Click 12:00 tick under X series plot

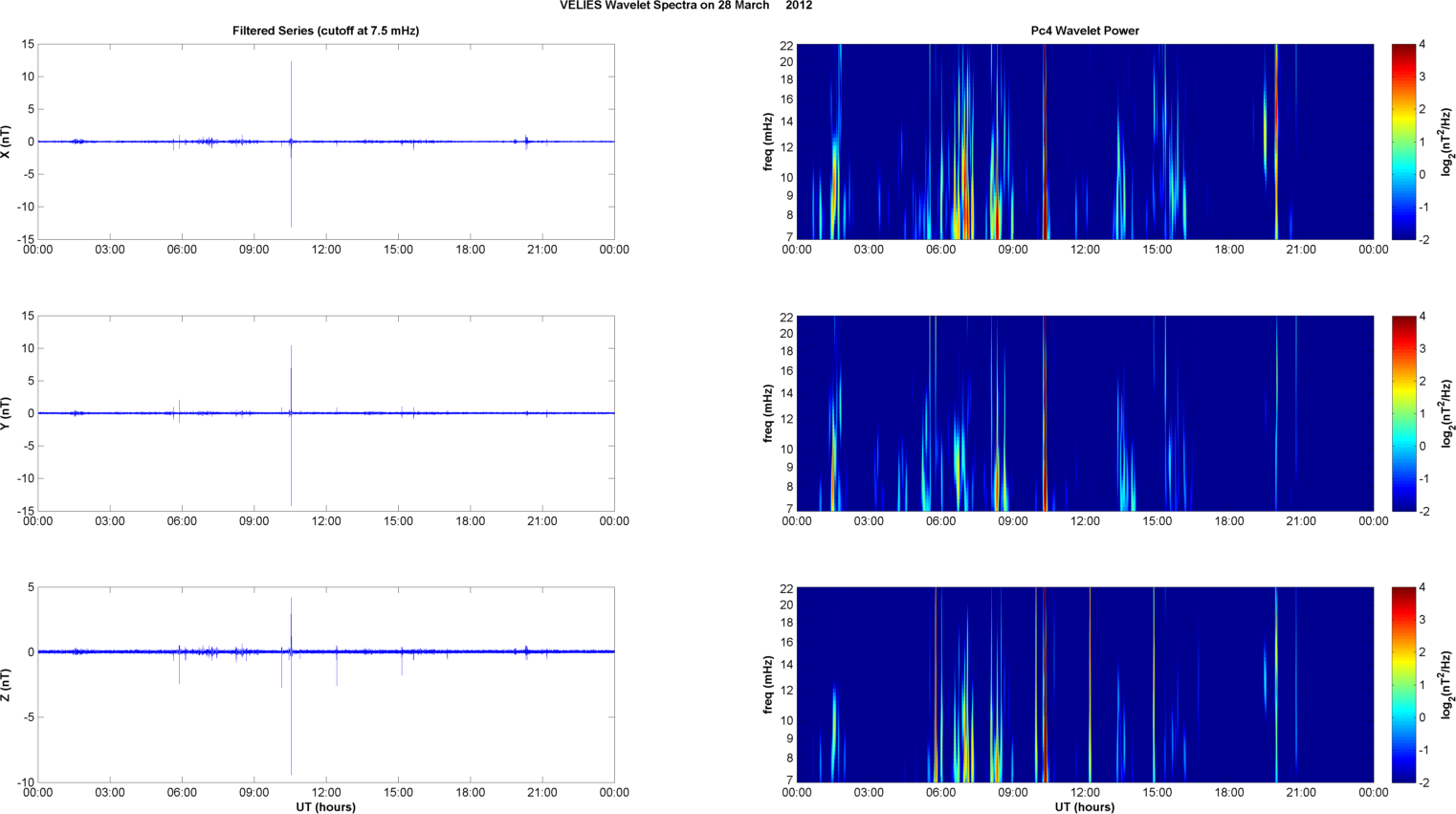[326, 250]
